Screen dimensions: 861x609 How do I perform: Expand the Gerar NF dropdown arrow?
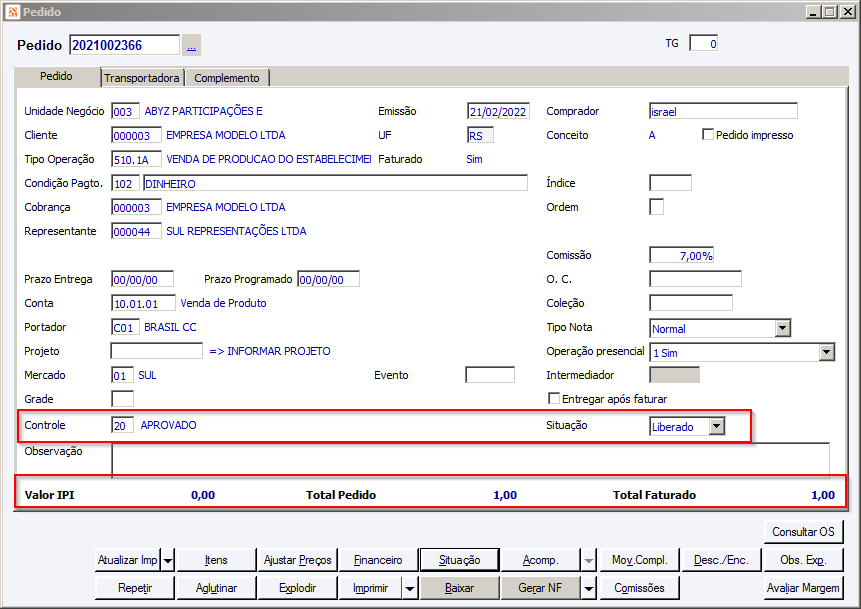point(589,588)
